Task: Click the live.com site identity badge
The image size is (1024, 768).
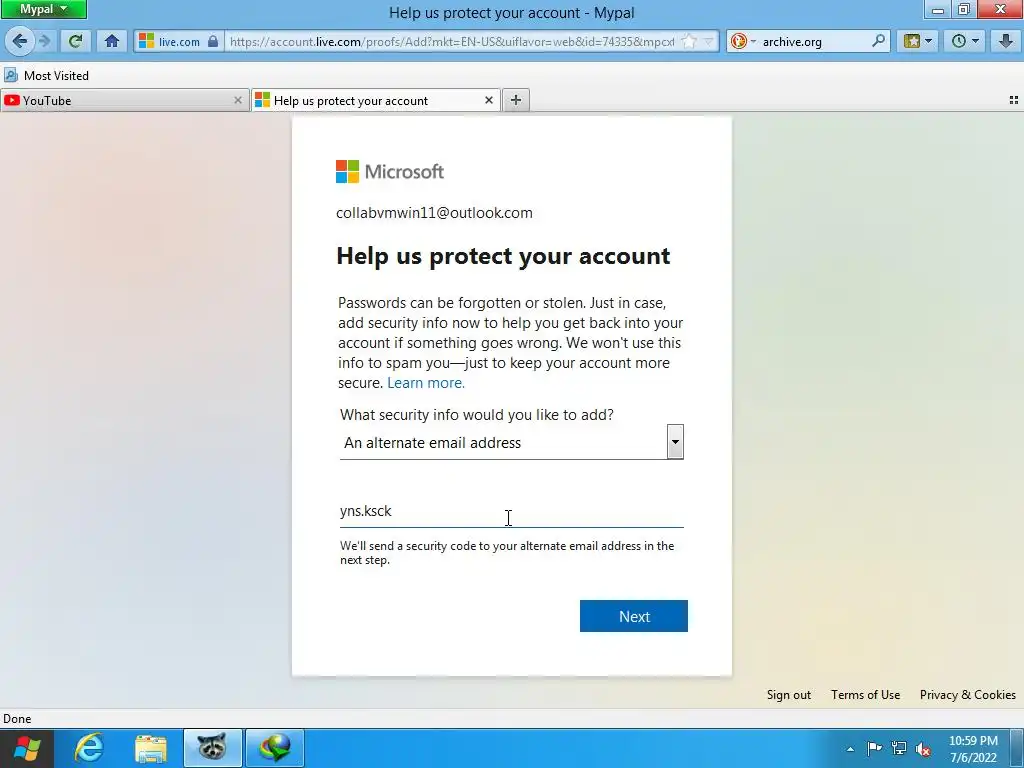Action: (x=179, y=41)
